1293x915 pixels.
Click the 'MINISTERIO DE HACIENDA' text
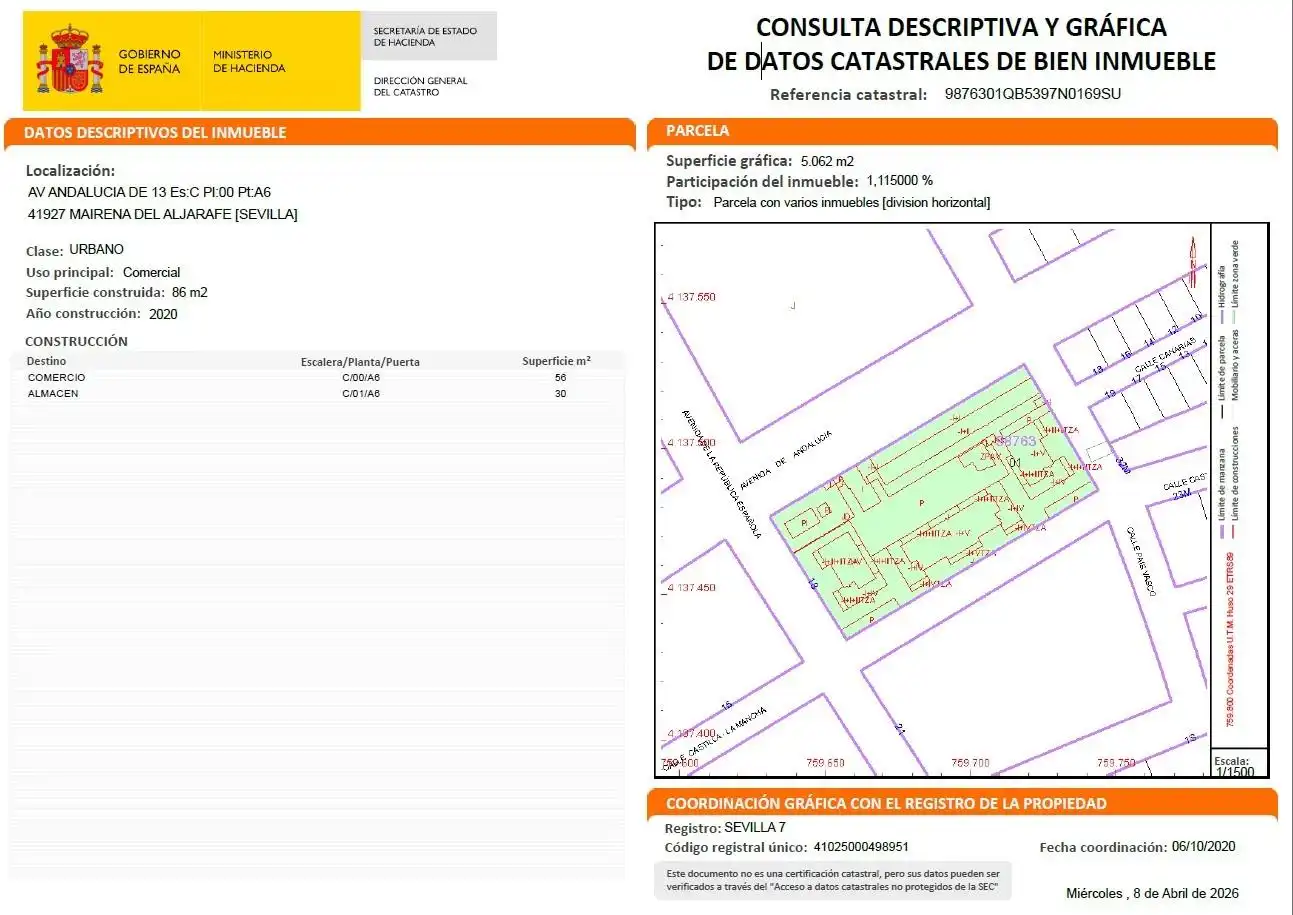[x=249, y=61]
